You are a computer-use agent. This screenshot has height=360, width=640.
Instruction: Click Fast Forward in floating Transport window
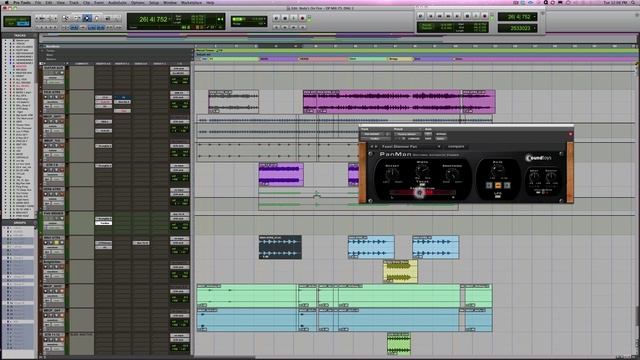[x=448, y=16]
